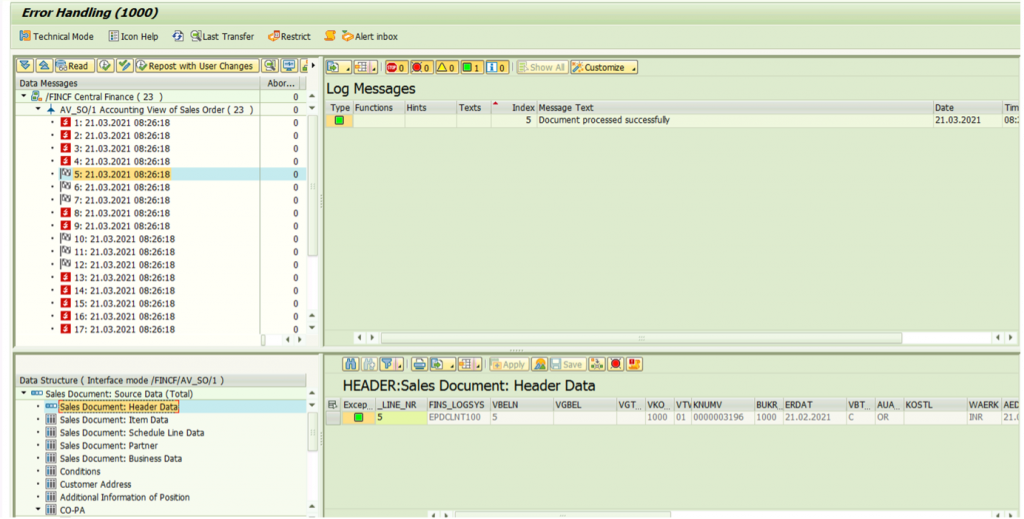Screen dimensions: 1024x519
Task: Show more Data Messages toolbar buttons arrow
Action: 313,66
